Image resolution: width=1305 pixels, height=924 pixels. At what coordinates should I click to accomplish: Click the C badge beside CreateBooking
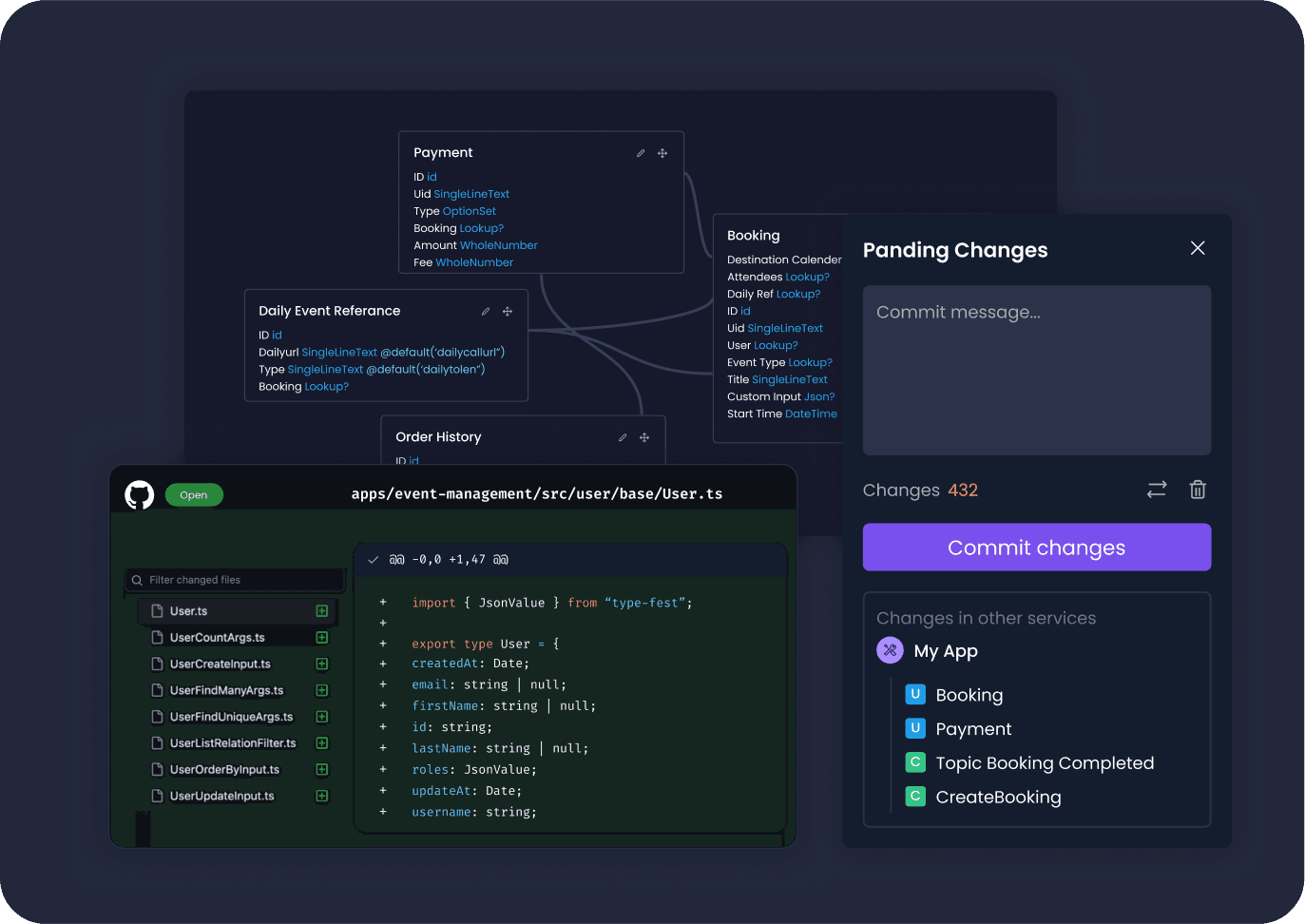click(915, 797)
